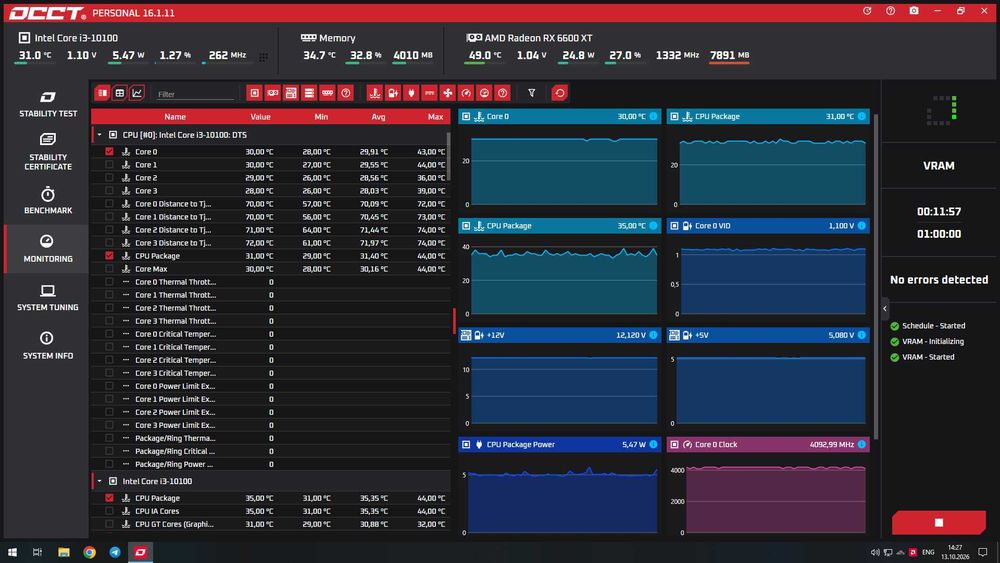Sort by the Avg column header
Image resolution: width=1000 pixels, height=563 pixels.
pyautogui.click(x=378, y=117)
